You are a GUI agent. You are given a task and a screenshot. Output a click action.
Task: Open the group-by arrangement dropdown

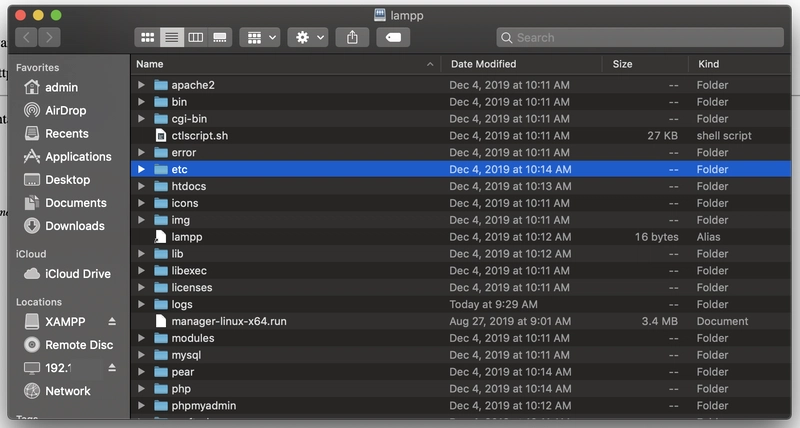[x=260, y=37]
